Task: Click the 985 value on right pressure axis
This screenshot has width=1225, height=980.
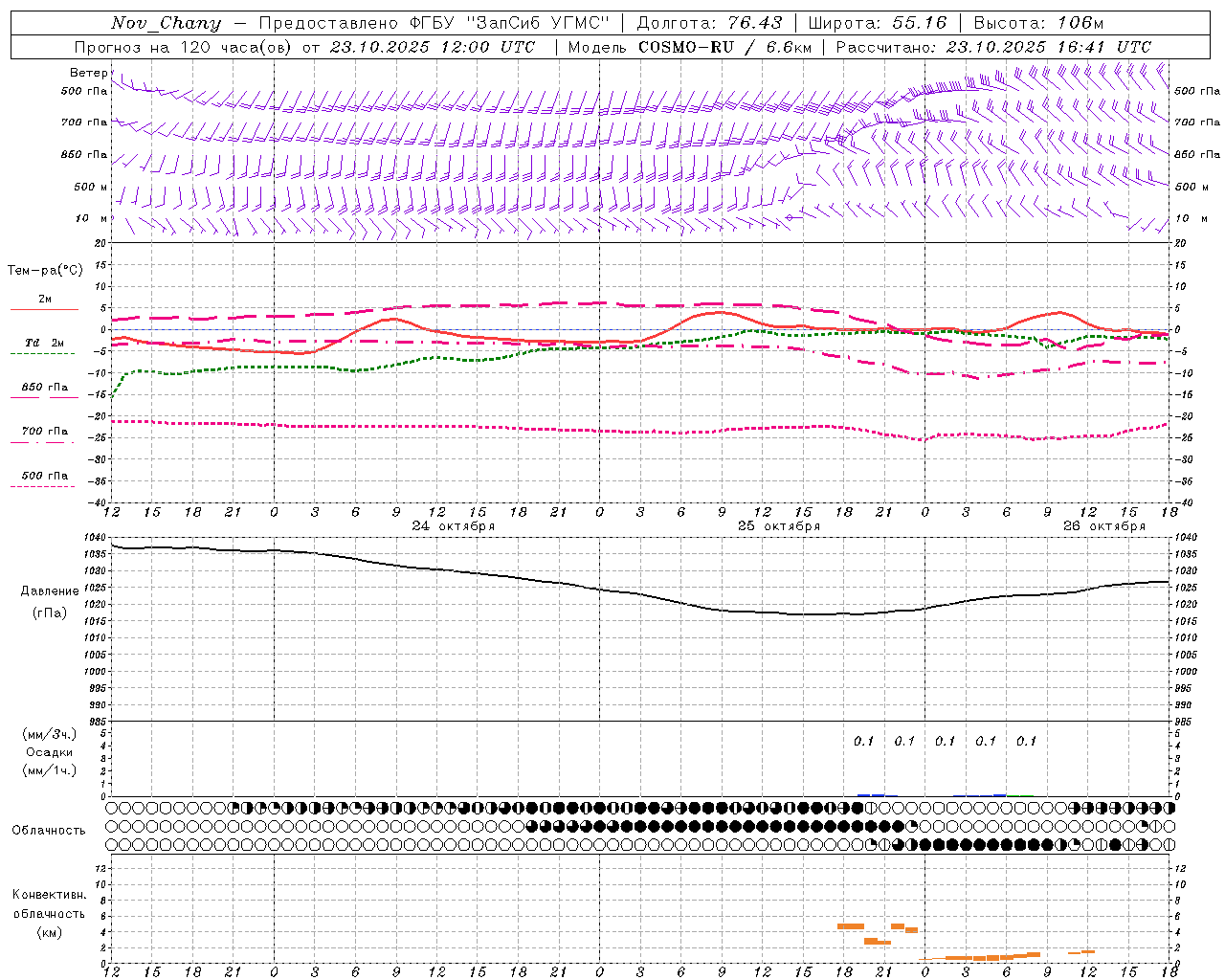Action: (1185, 722)
